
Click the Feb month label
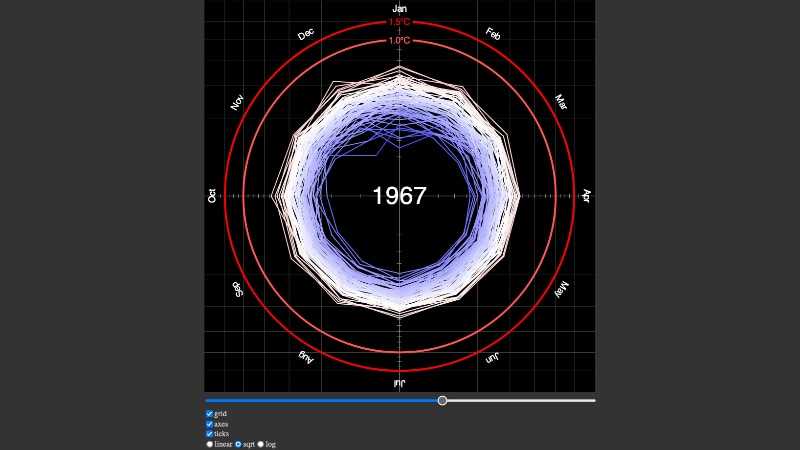pyautogui.click(x=493, y=34)
